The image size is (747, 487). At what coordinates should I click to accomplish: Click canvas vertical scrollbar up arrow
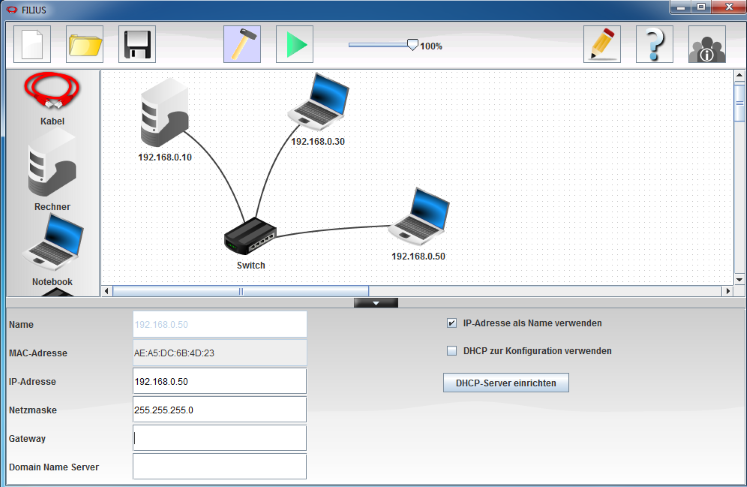pos(739,76)
